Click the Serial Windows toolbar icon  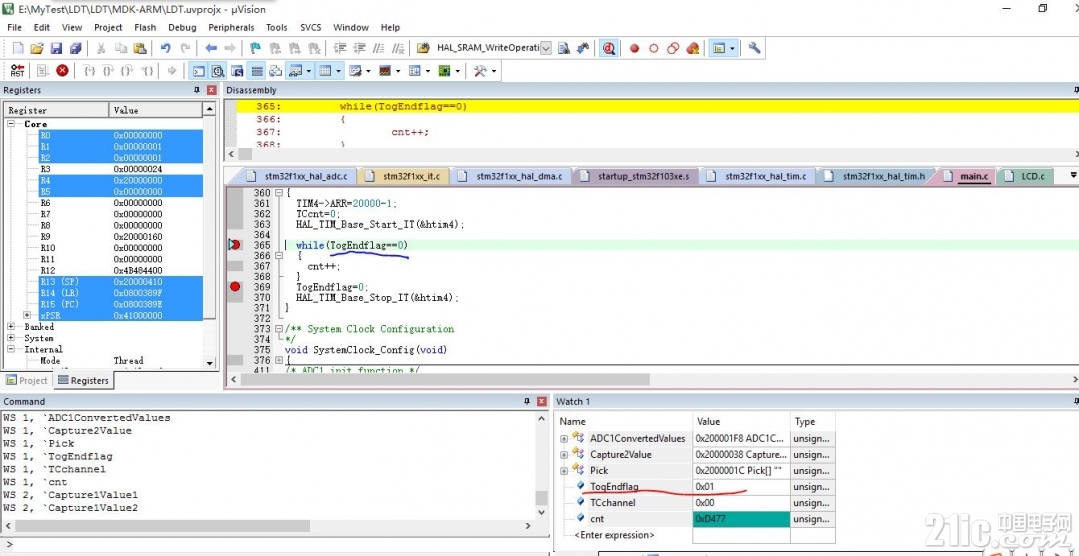[355, 70]
